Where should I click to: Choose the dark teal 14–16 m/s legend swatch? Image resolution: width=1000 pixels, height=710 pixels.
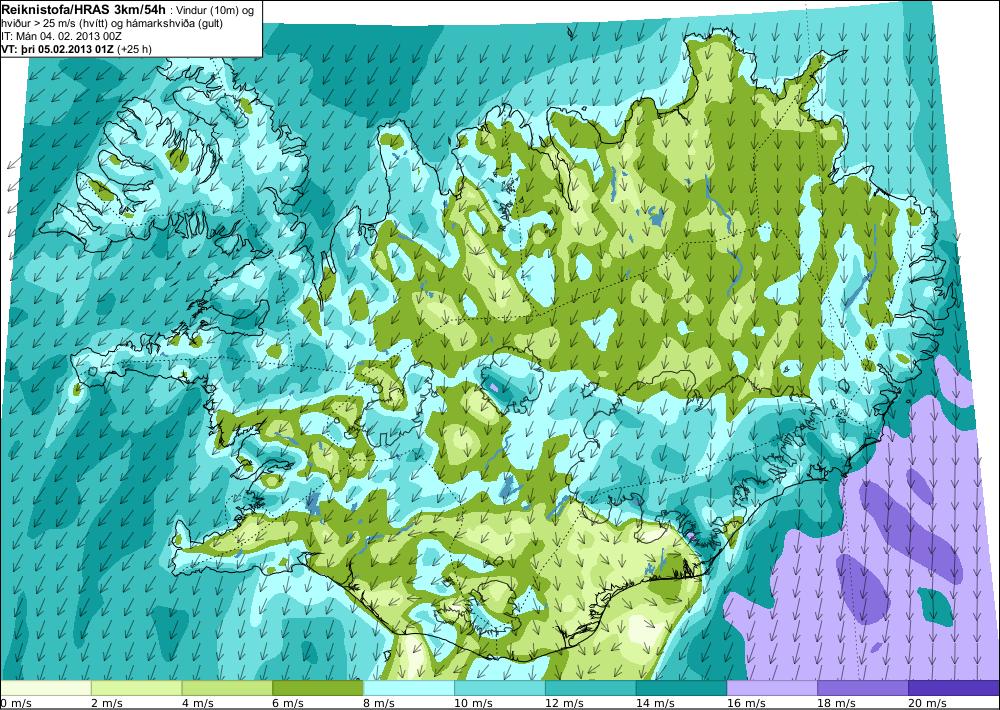coord(681,688)
